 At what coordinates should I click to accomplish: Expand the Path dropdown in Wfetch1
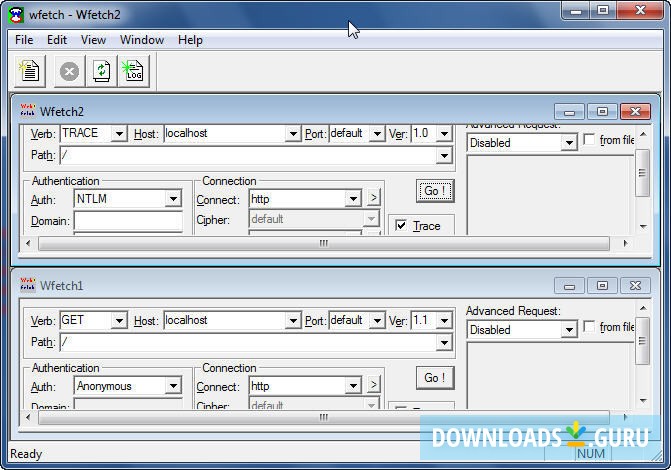(x=445, y=342)
